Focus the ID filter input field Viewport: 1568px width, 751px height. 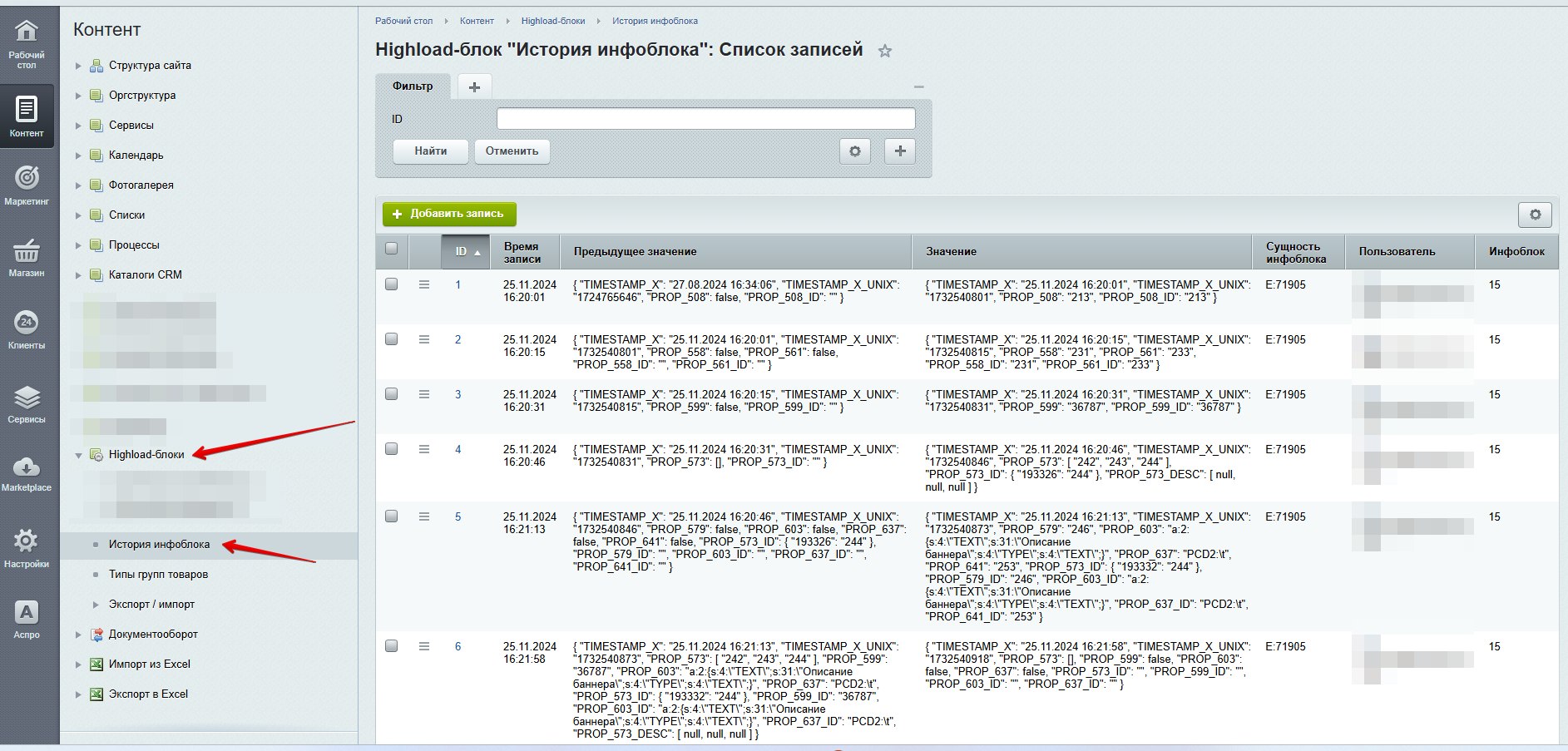[705, 119]
